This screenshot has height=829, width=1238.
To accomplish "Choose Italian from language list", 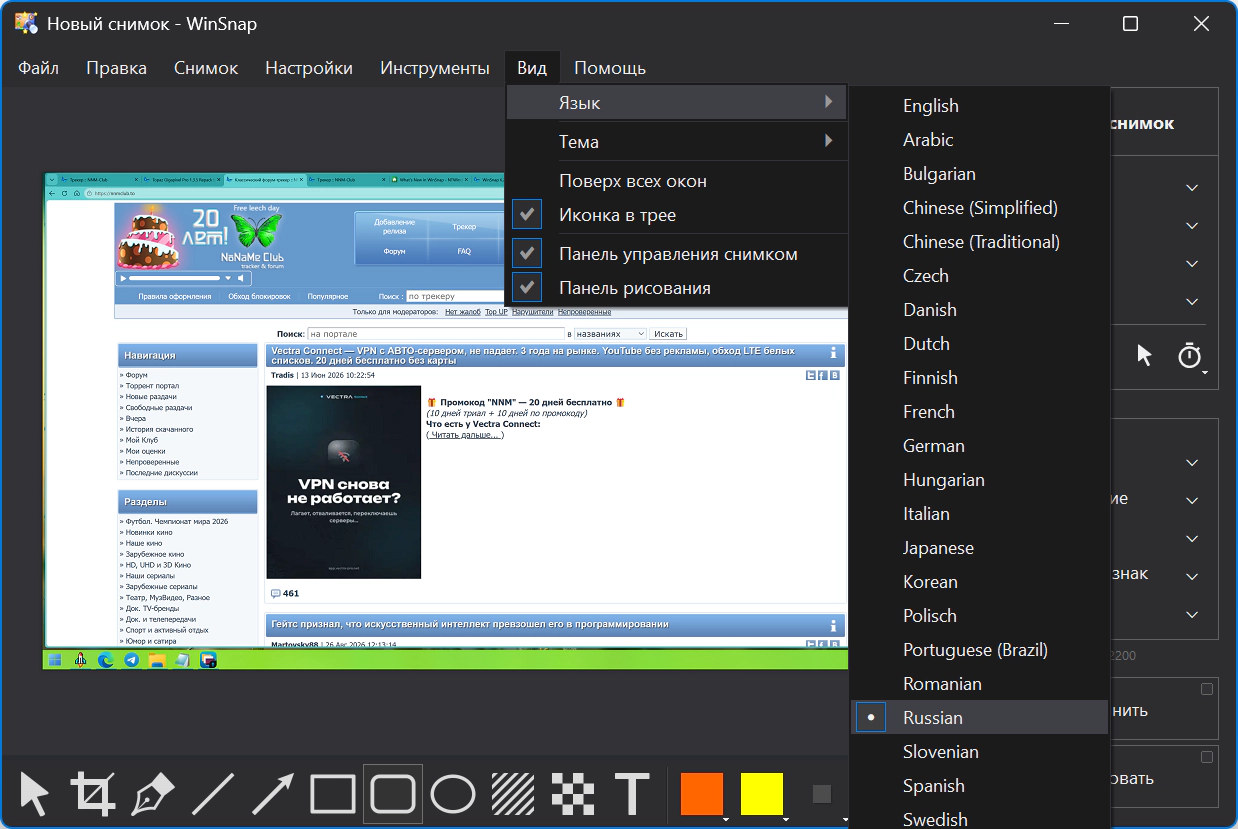I will [x=979, y=514].
